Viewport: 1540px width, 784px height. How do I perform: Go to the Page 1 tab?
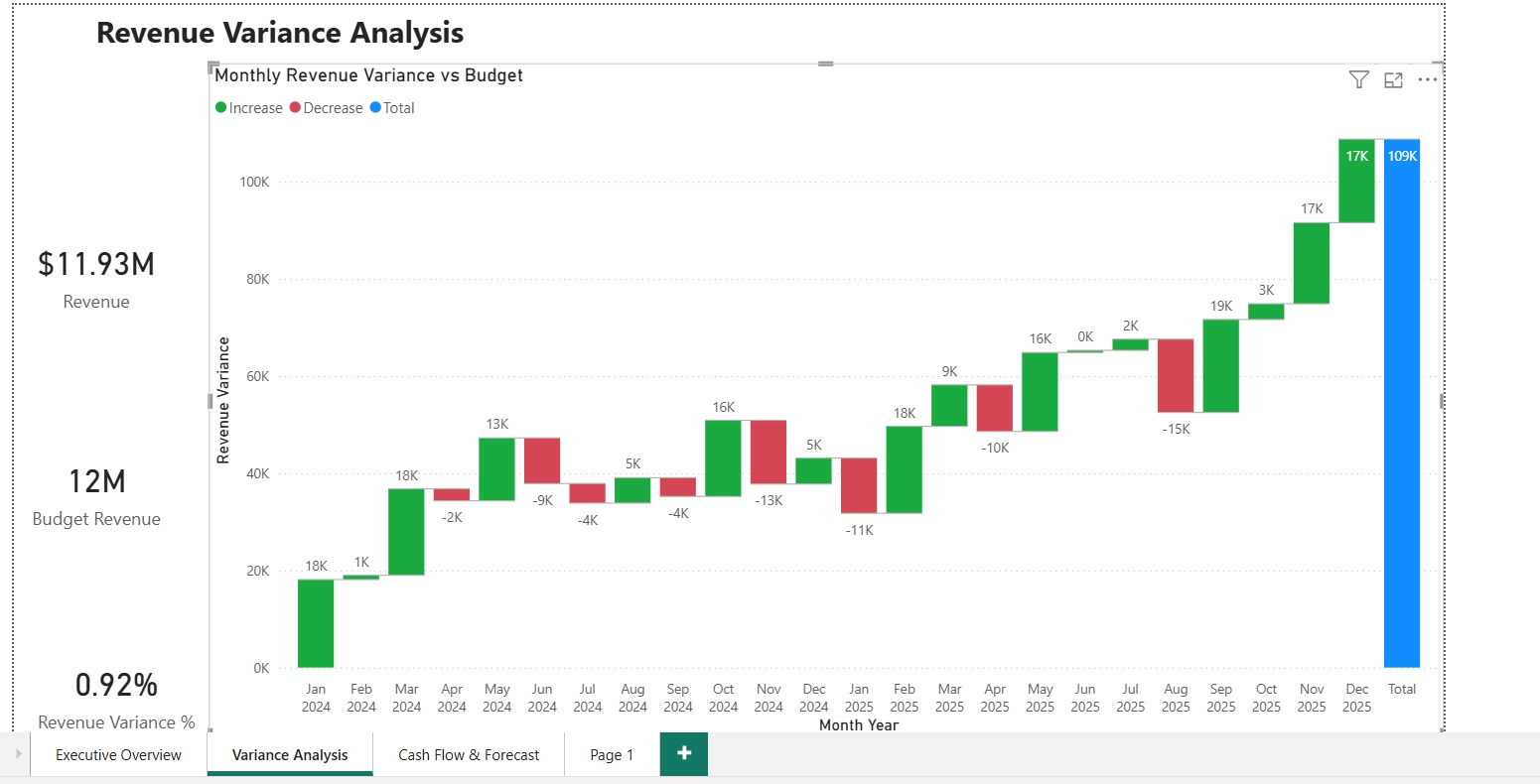611,754
